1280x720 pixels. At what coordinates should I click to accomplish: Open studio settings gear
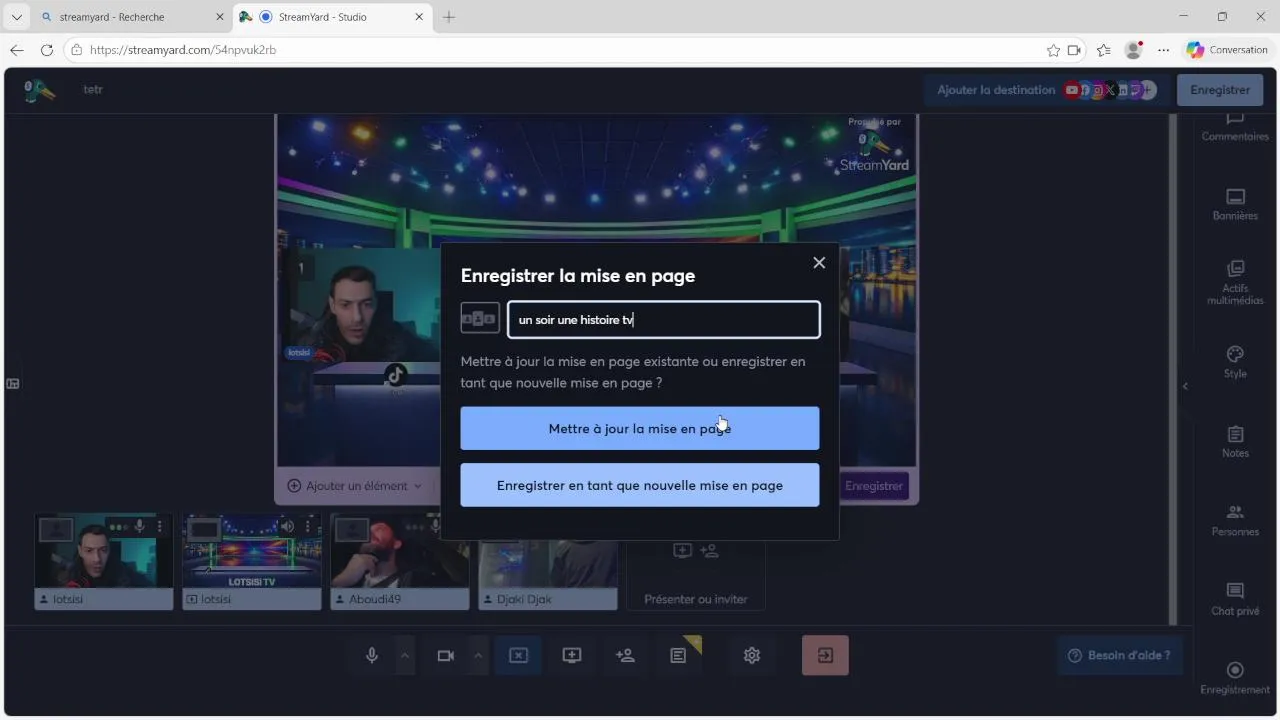click(752, 655)
